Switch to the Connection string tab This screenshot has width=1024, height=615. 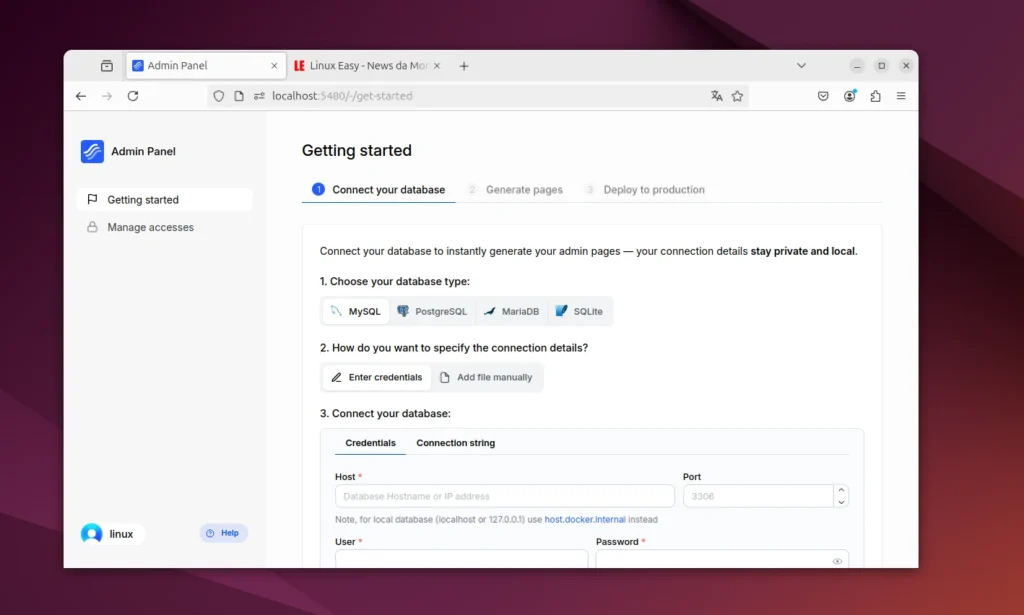pyautogui.click(x=455, y=443)
